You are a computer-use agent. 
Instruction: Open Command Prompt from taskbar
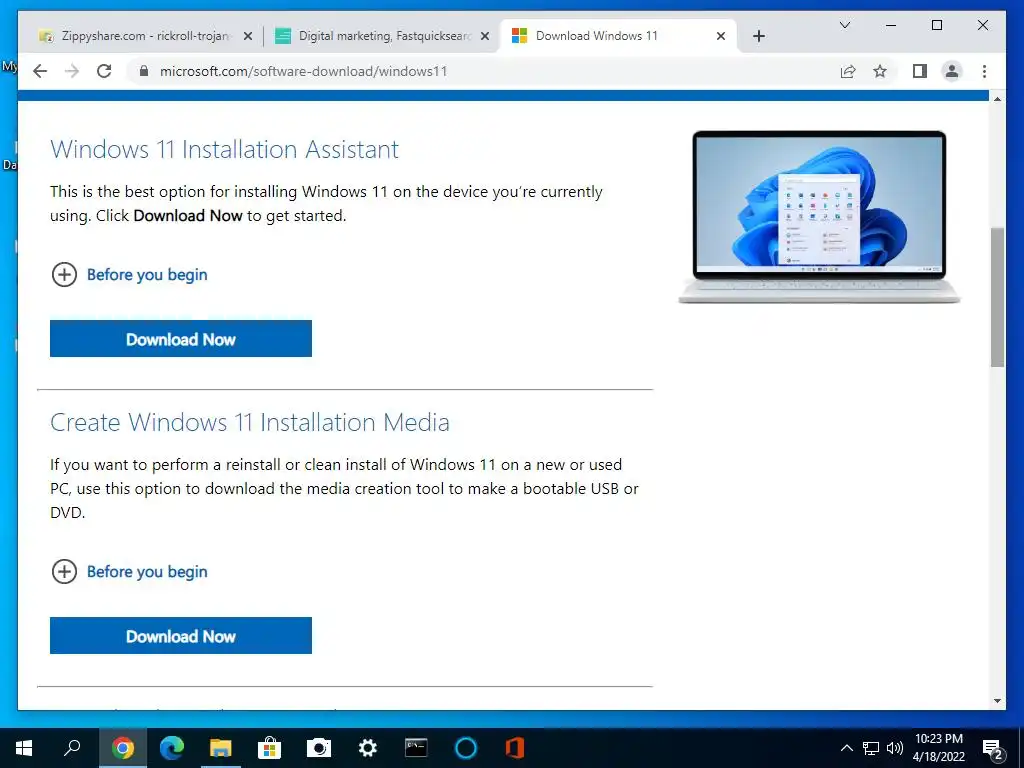pos(416,748)
